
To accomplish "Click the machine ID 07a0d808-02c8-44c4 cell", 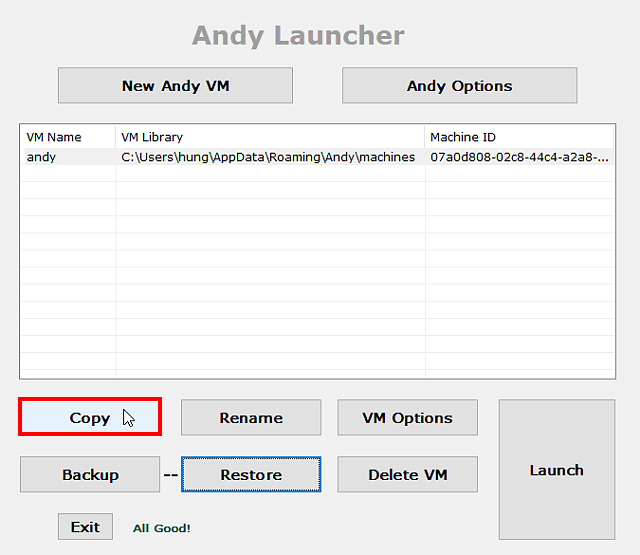I will click(x=519, y=157).
